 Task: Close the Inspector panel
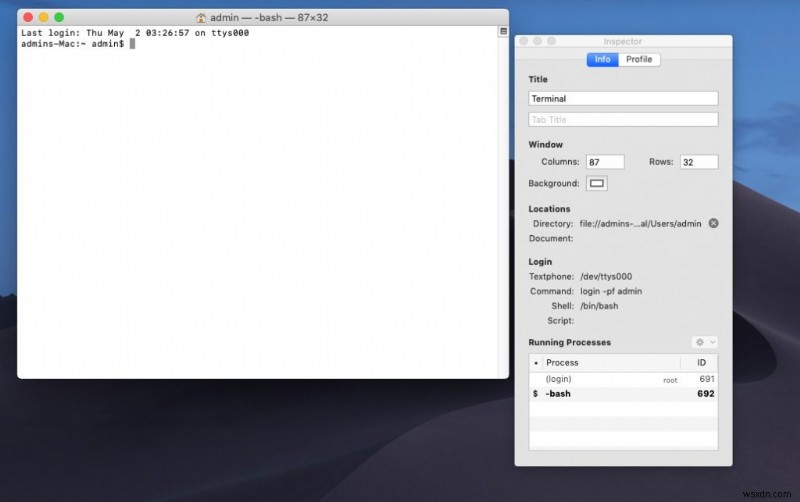point(523,41)
